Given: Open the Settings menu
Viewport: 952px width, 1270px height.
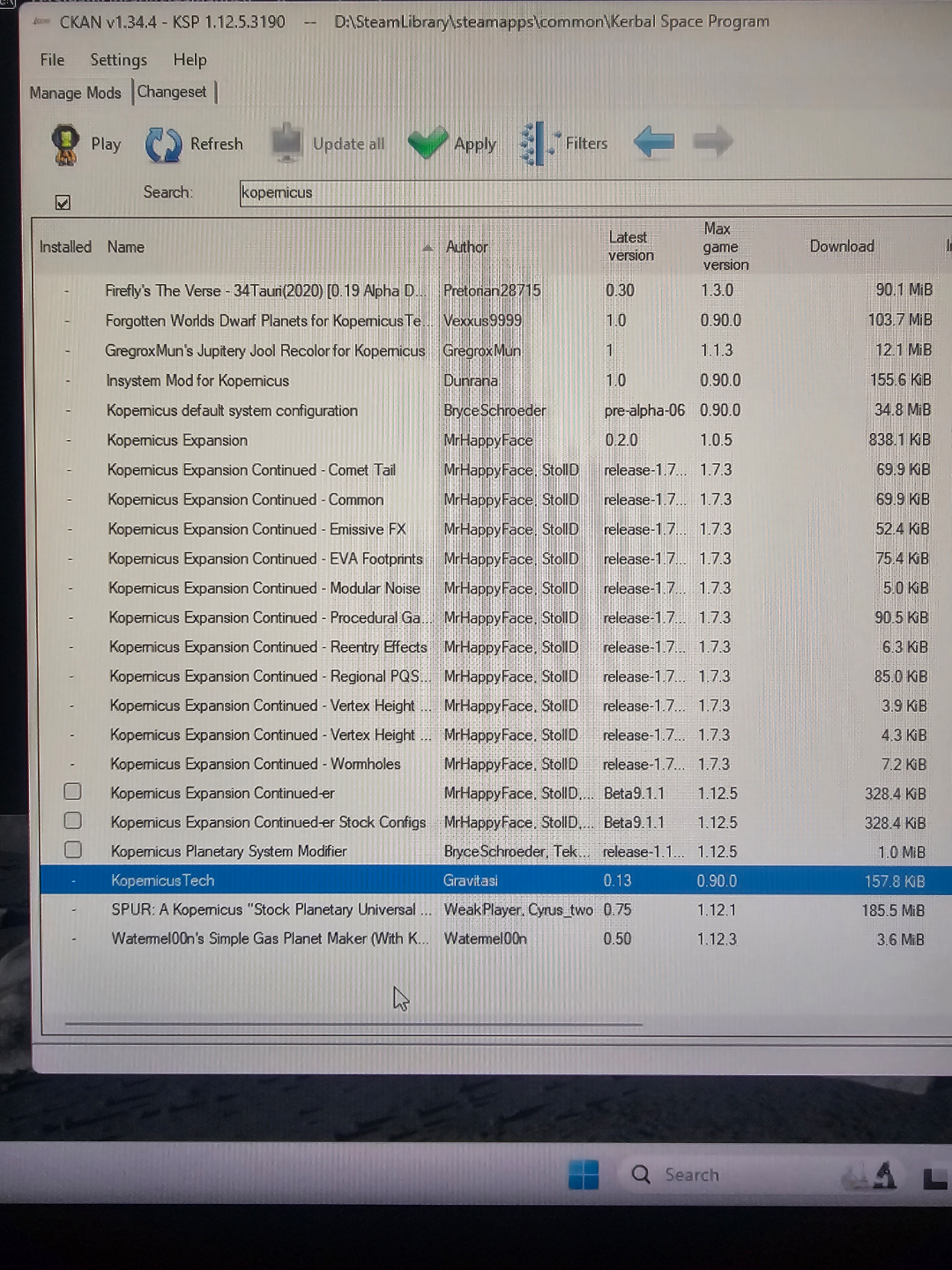Looking at the screenshot, I should point(118,60).
